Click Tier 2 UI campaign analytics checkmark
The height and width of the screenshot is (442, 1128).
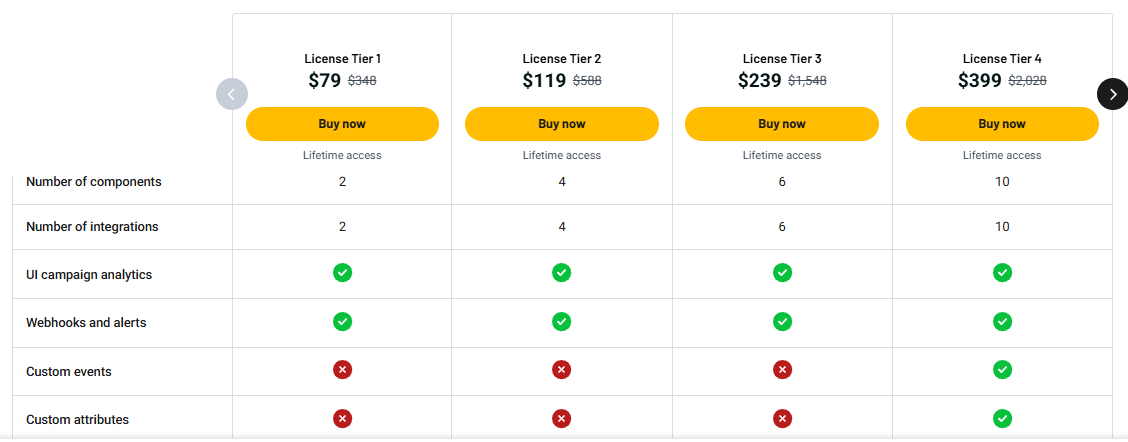pos(562,272)
